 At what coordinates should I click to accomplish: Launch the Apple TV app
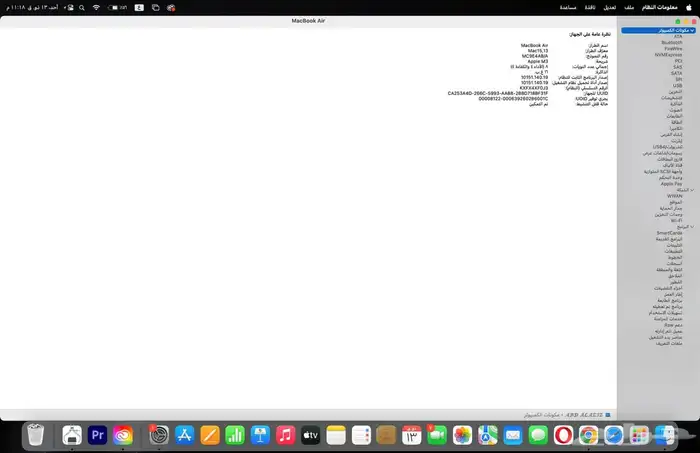(x=310, y=435)
